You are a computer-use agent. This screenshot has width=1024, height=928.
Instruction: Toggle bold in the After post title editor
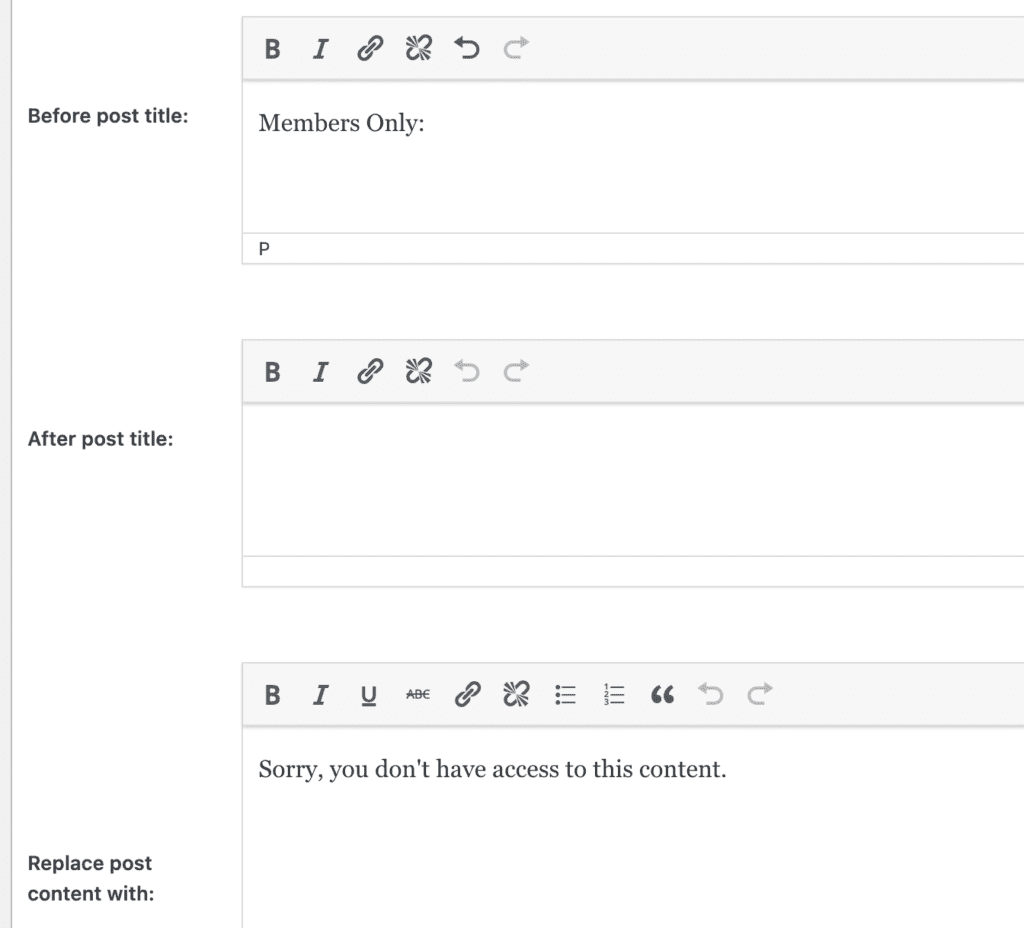pos(271,370)
